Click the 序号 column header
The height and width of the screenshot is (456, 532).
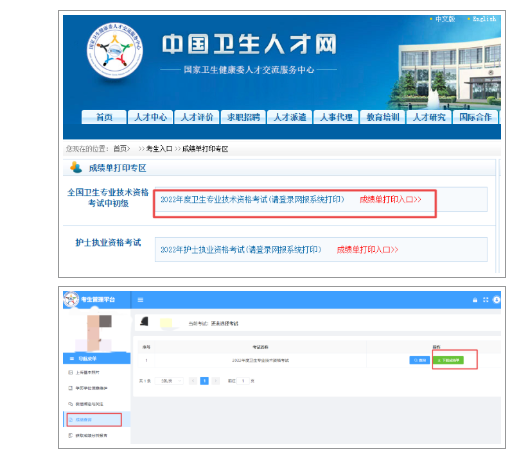pyautogui.click(x=146, y=347)
